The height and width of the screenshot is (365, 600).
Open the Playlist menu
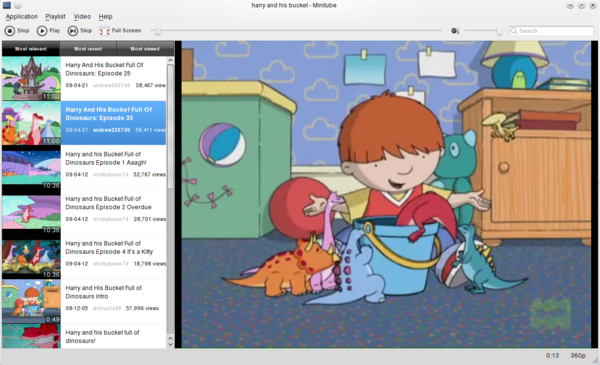pos(55,16)
